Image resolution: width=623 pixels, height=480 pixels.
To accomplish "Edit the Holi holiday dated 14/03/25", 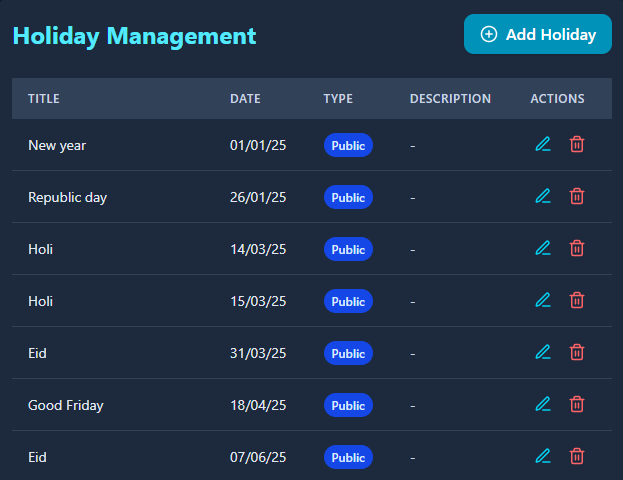I will (x=543, y=249).
